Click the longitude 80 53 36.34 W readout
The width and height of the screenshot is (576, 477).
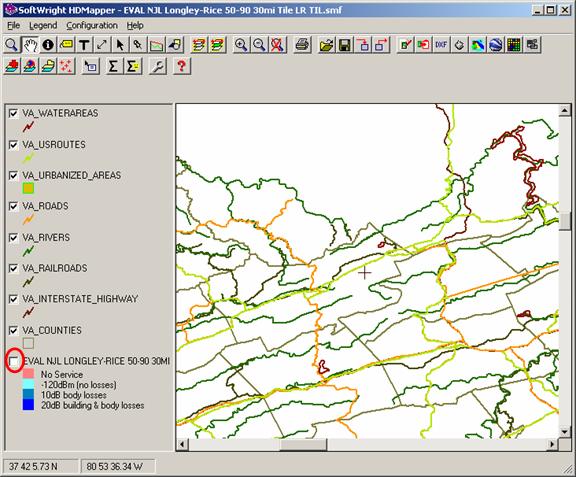pos(115,467)
